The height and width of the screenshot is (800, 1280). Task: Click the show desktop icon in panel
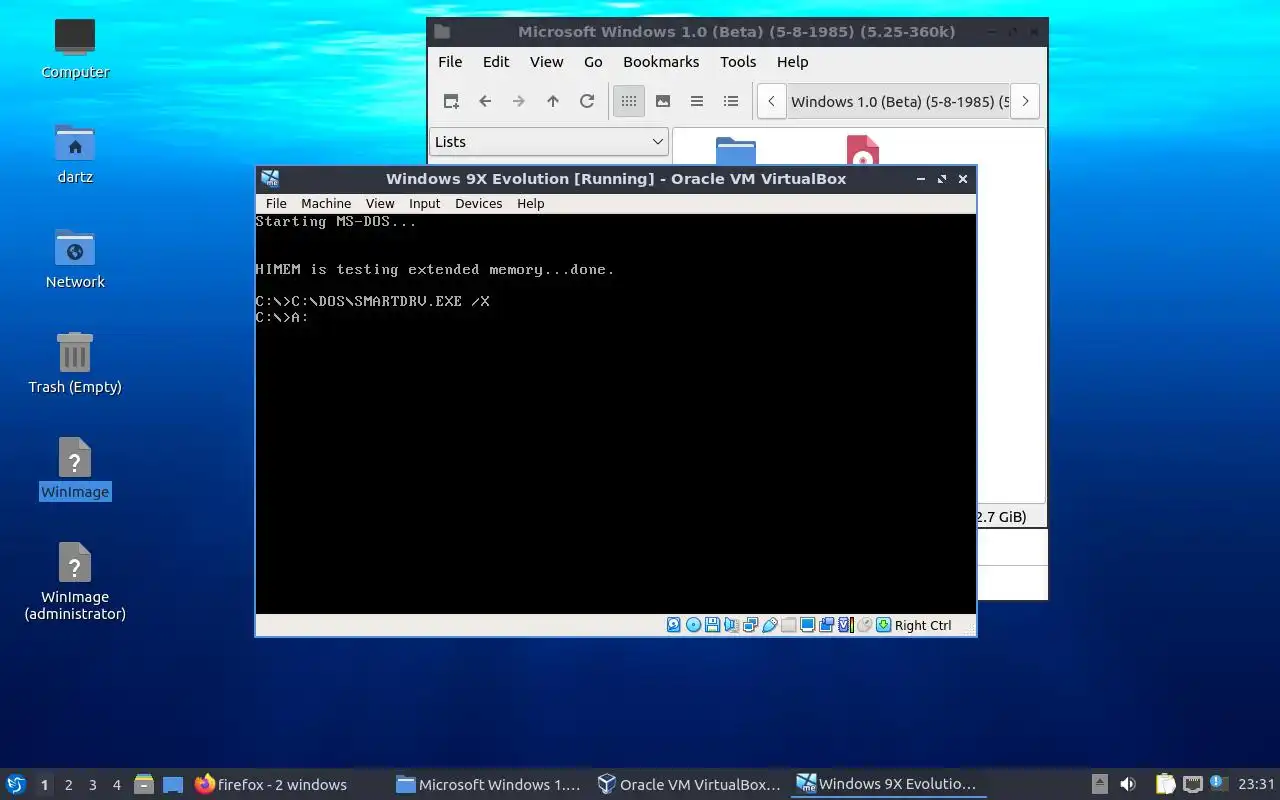point(173,785)
